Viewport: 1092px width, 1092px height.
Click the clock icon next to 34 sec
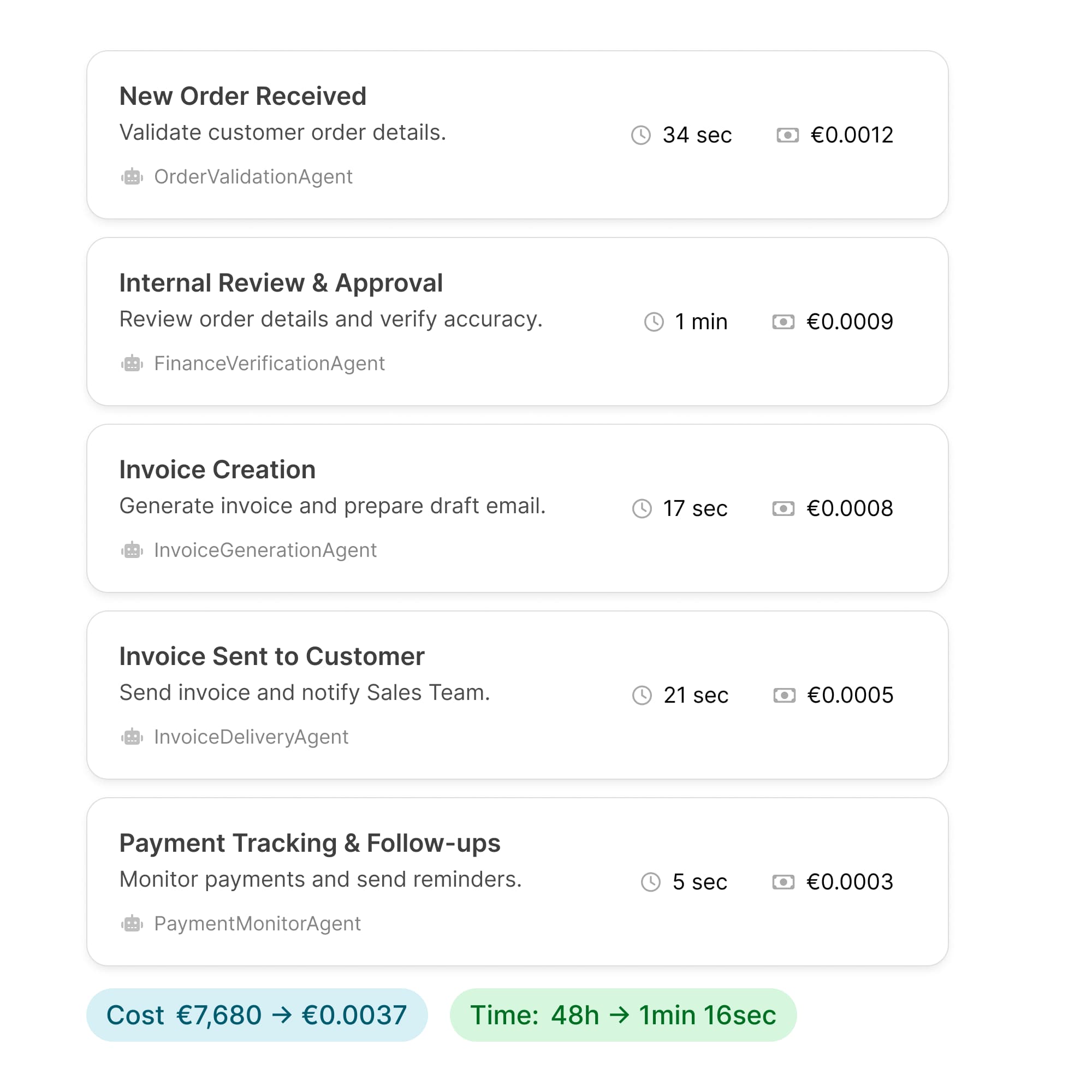pyautogui.click(x=641, y=135)
